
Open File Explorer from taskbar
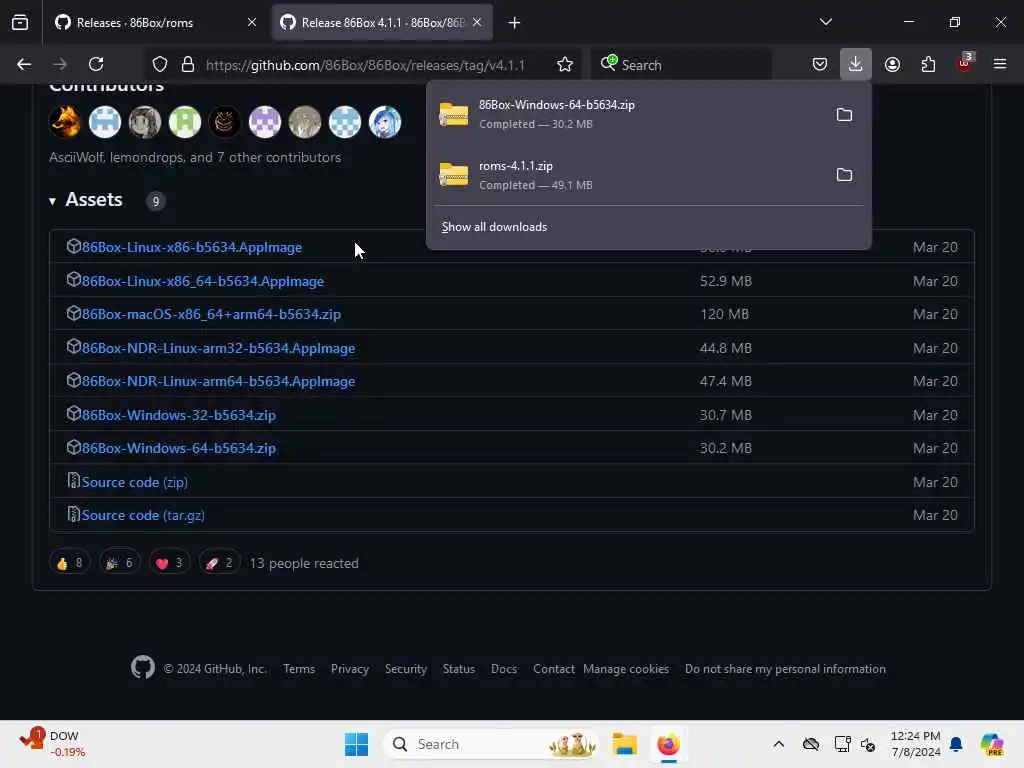point(624,744)
